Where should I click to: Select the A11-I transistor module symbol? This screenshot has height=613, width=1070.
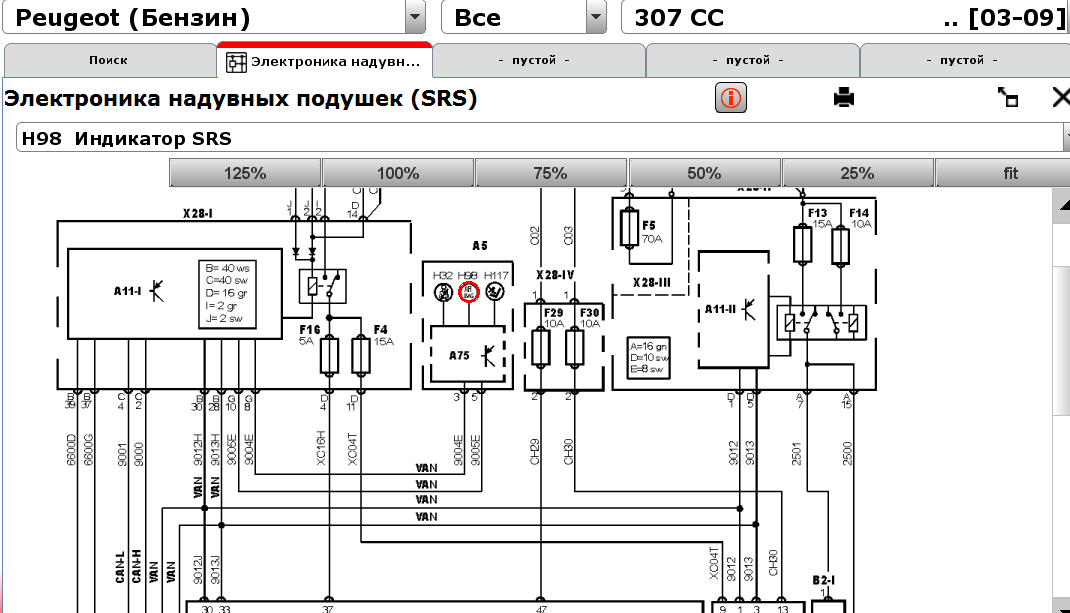pos(158,291)
